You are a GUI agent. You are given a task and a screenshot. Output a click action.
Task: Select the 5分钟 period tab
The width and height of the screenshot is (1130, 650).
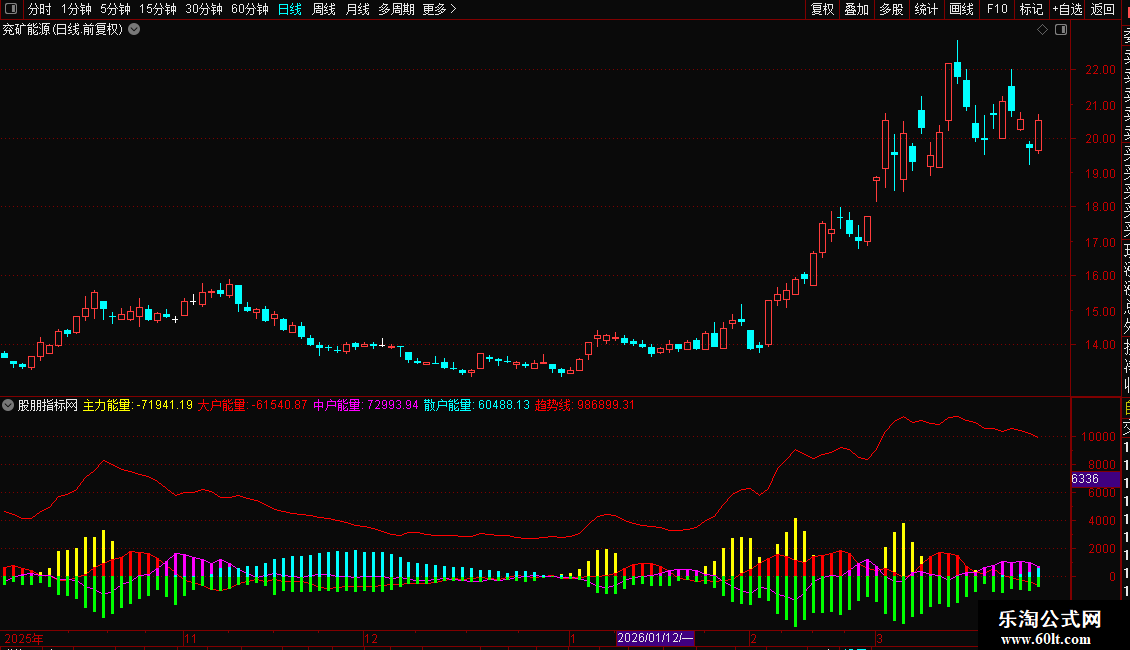coord(115,9)
